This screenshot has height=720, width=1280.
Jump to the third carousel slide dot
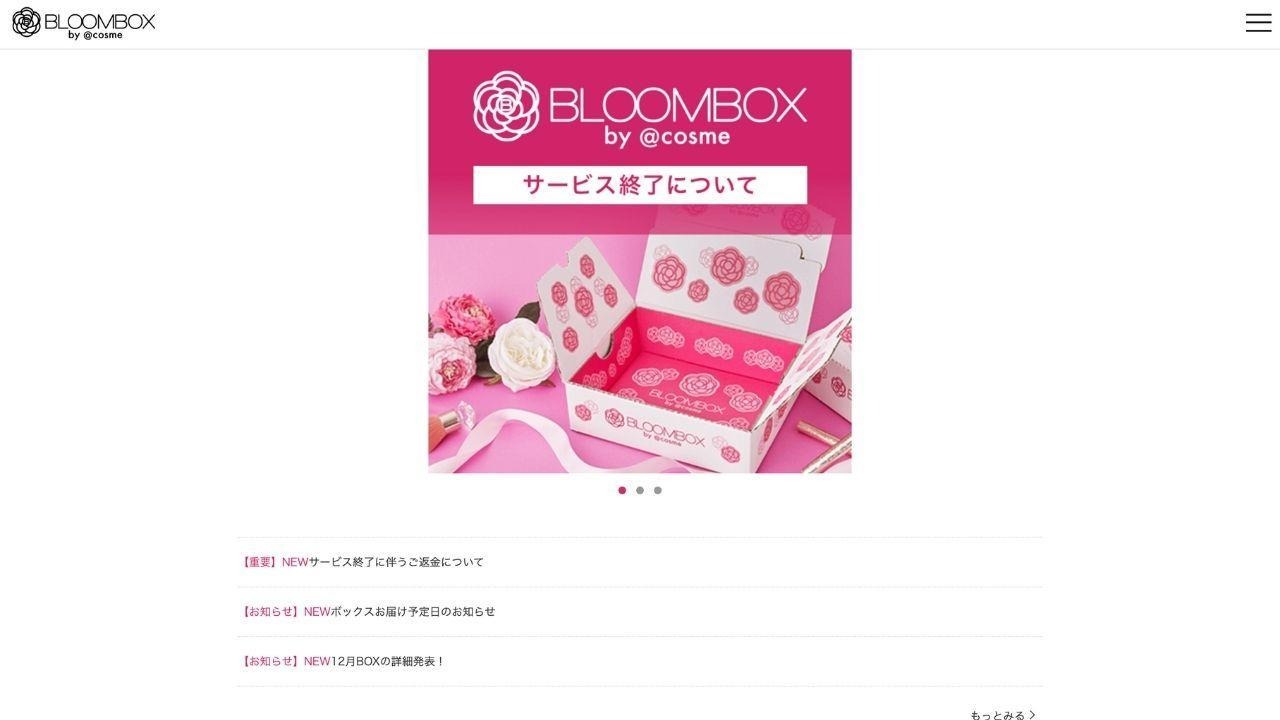(658, 490)
